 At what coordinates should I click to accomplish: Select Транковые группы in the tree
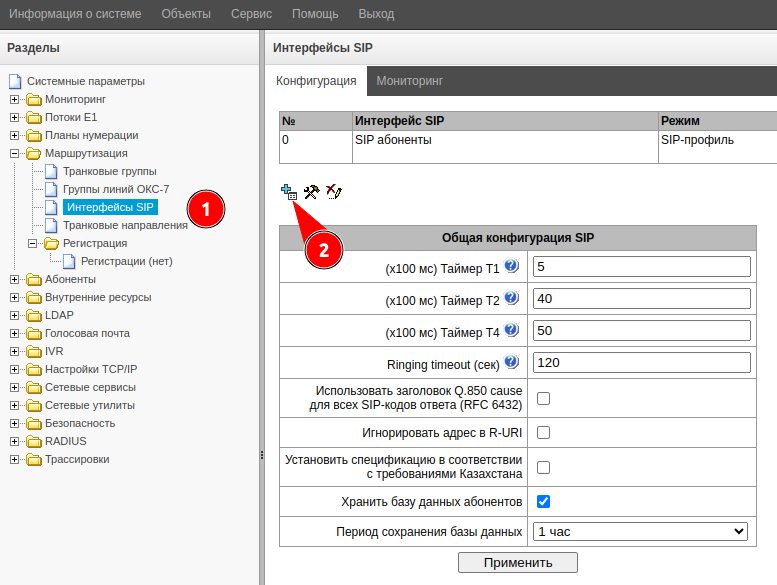[x=109, y=171]
